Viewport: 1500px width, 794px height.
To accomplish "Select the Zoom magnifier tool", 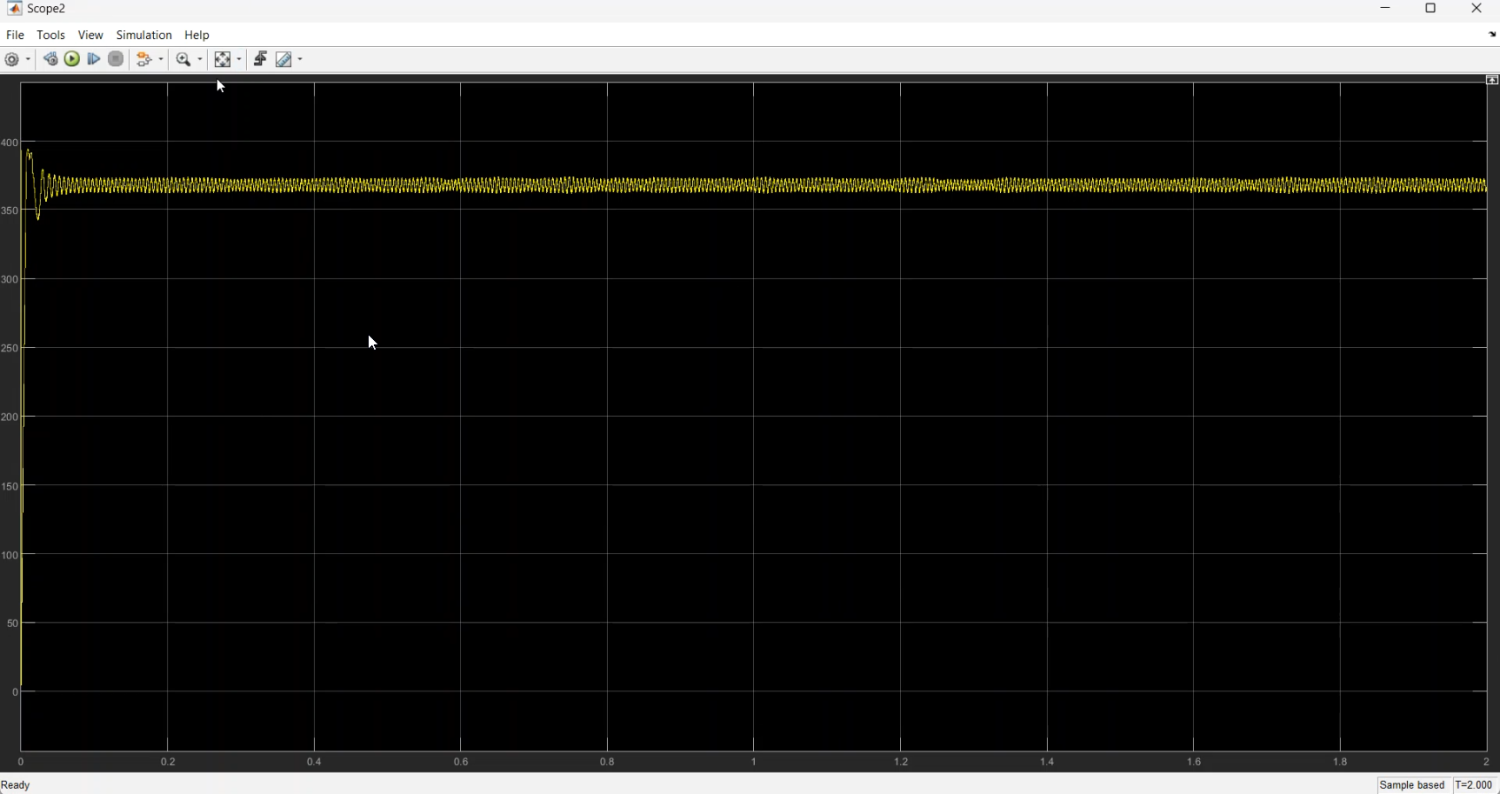I will point(183,60).
